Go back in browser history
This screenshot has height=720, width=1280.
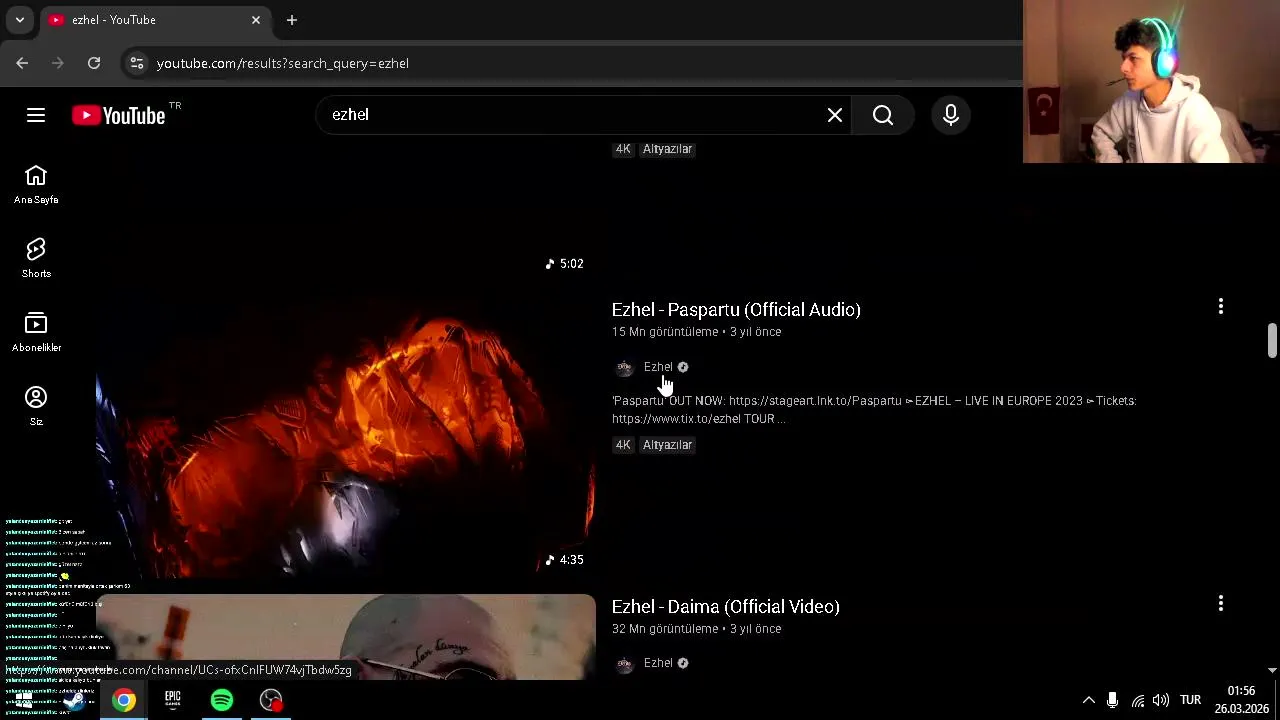pyautogui.click(x=22, y=63)
